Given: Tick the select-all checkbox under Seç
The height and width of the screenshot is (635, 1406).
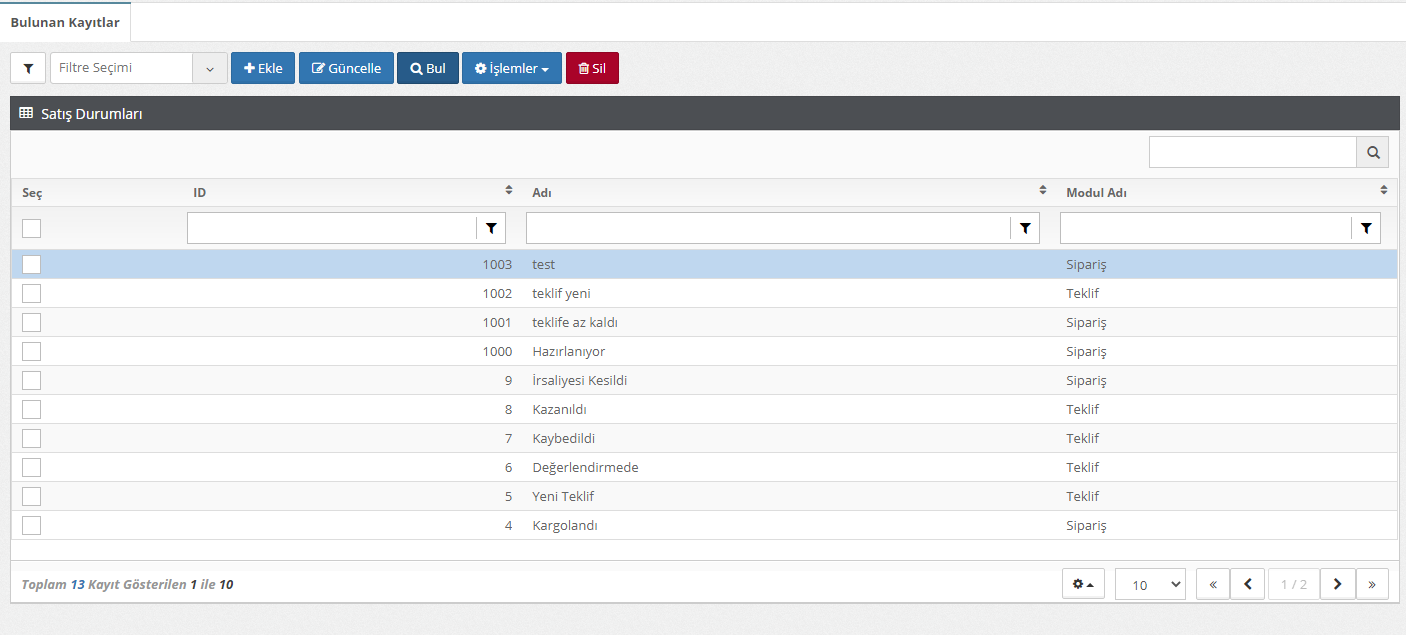Looking at the screenshot, I should pyautogui.click(x=32, y=228).
